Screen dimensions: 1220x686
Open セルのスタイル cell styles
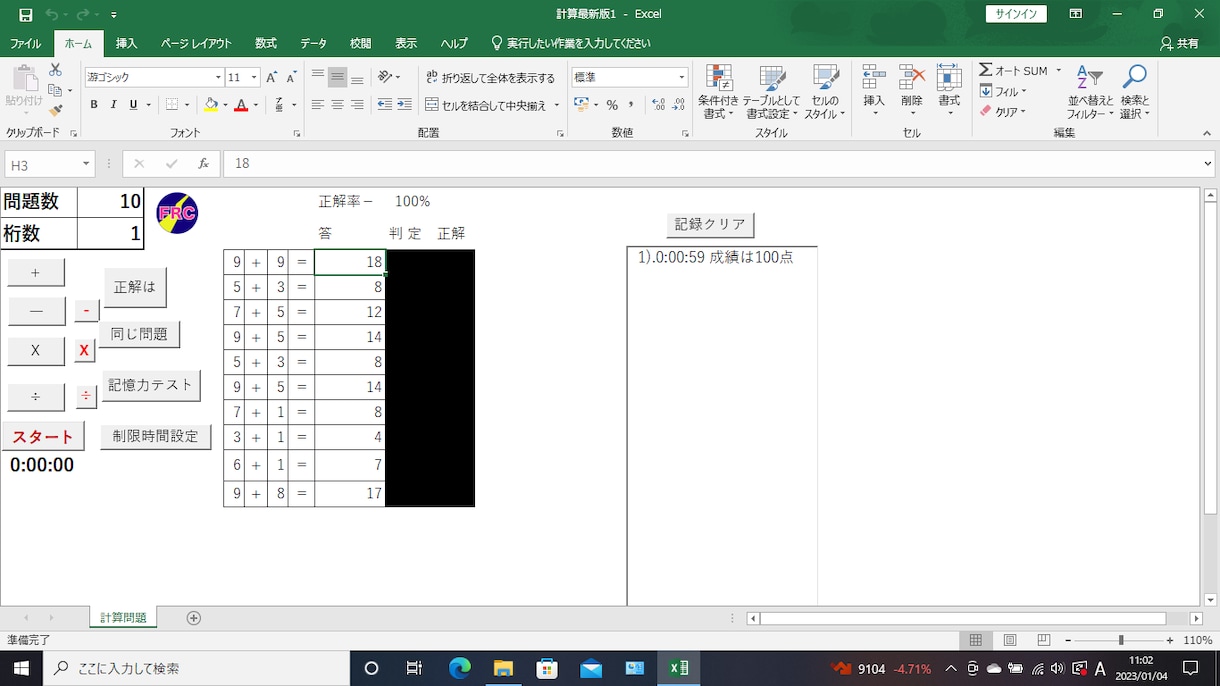(825, 92)
